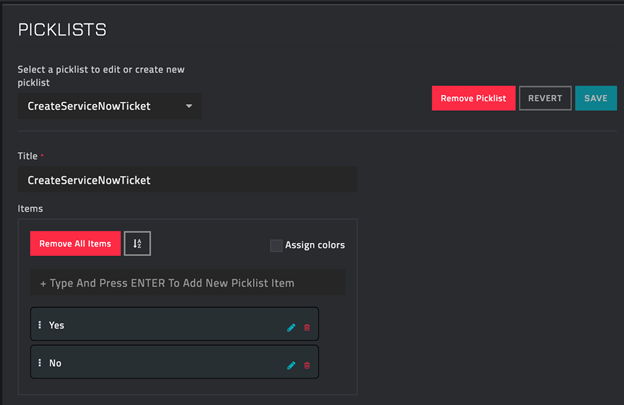The image size is (624, 405).
Task: Edit the Yes item with the pencil icon
Action: [291, 327]
